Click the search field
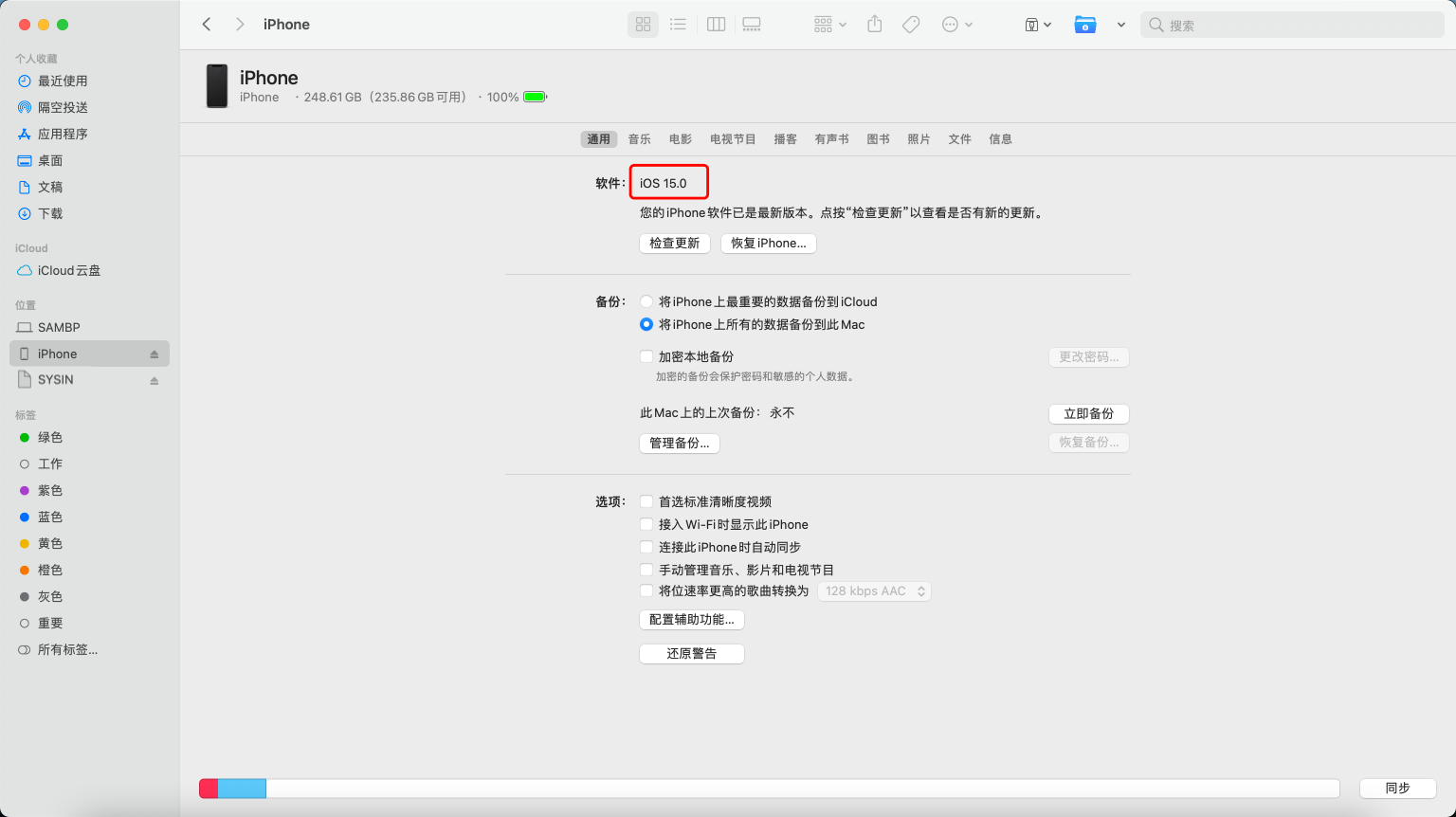 [1292, 25]
